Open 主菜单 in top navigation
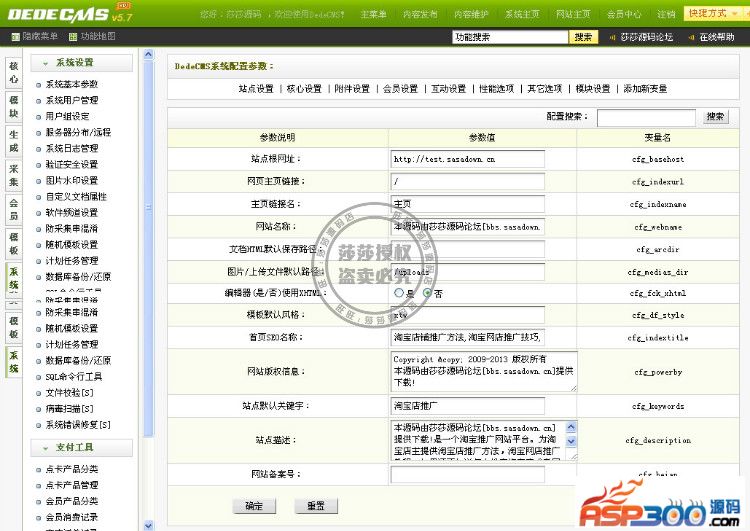750x531 pixels. click(374, 14)
